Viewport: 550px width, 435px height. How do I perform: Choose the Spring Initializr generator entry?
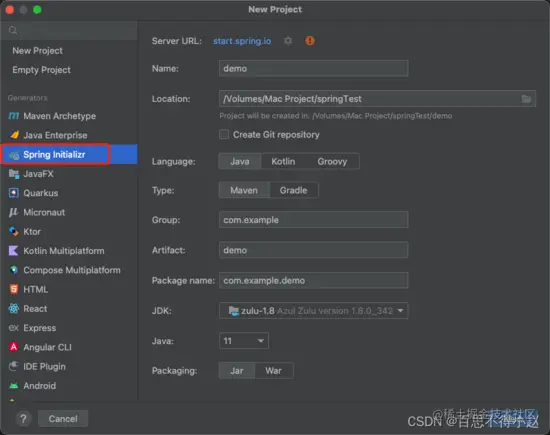point(69,154)
